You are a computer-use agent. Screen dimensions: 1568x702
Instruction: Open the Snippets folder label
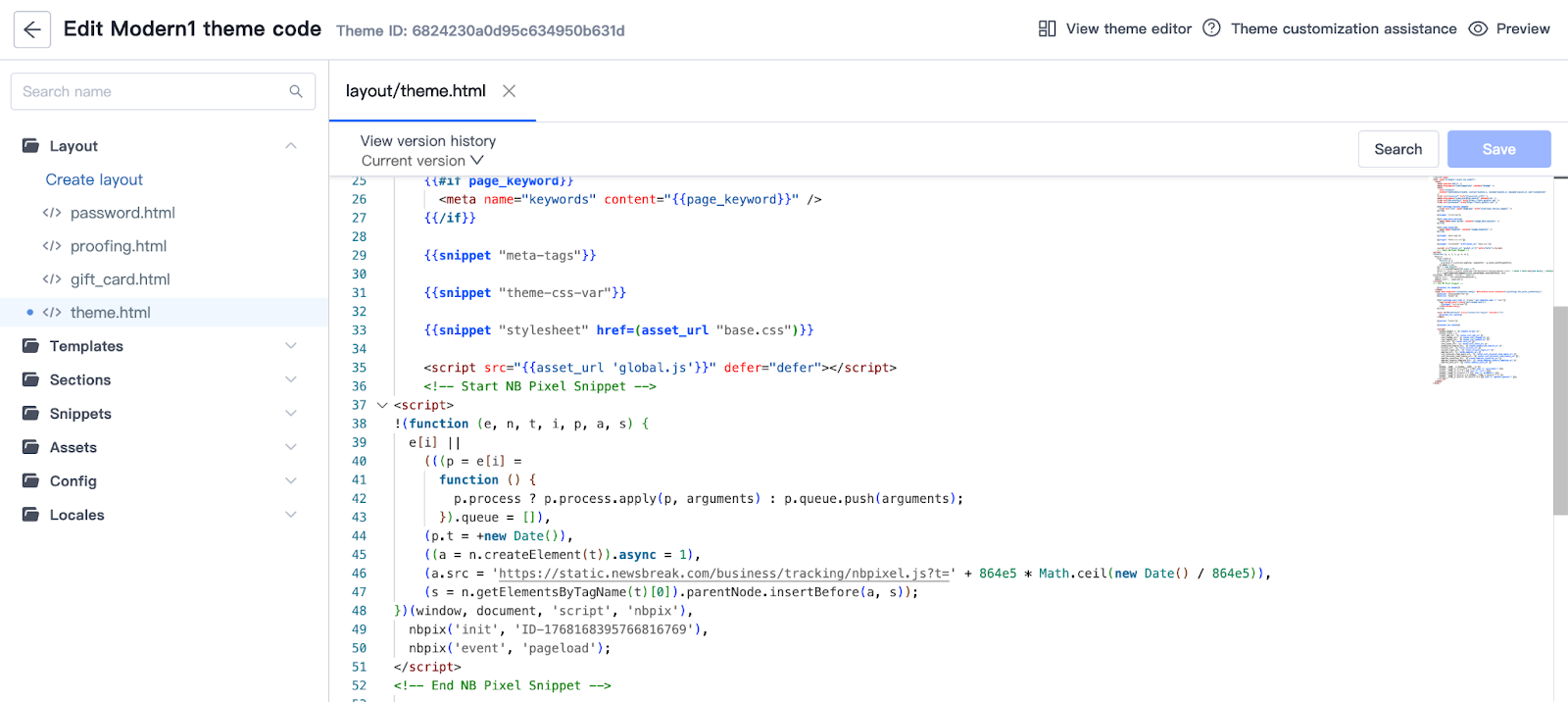(80, 414)
